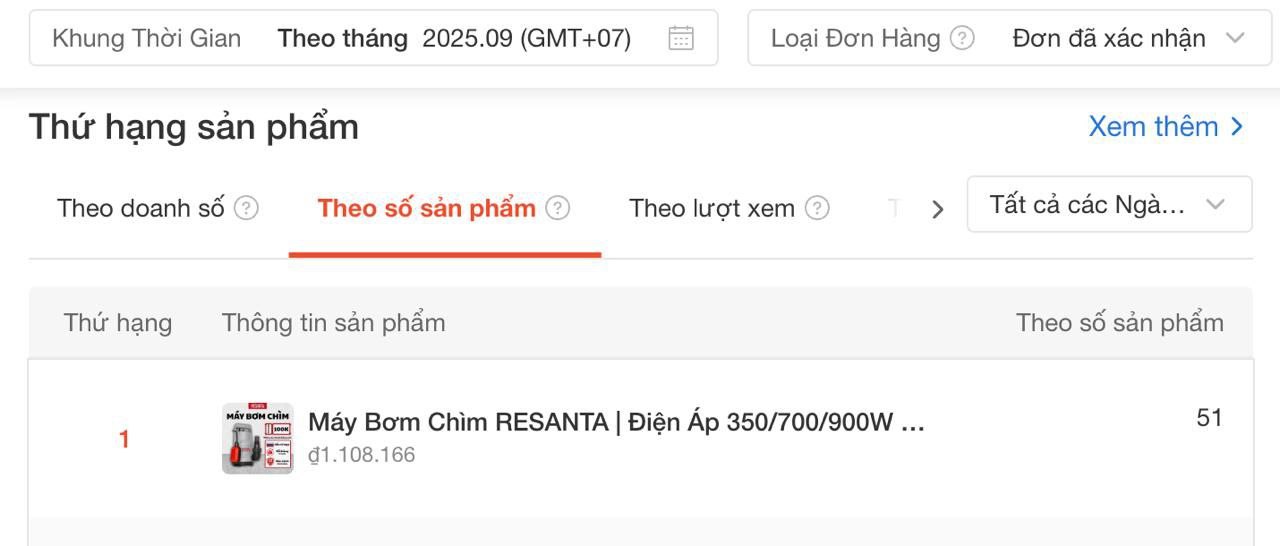Screen dimensions: 1280x546
Task: Expand the Tất cả các Ngà... dropdown
Action: [x=1108, y=205]
